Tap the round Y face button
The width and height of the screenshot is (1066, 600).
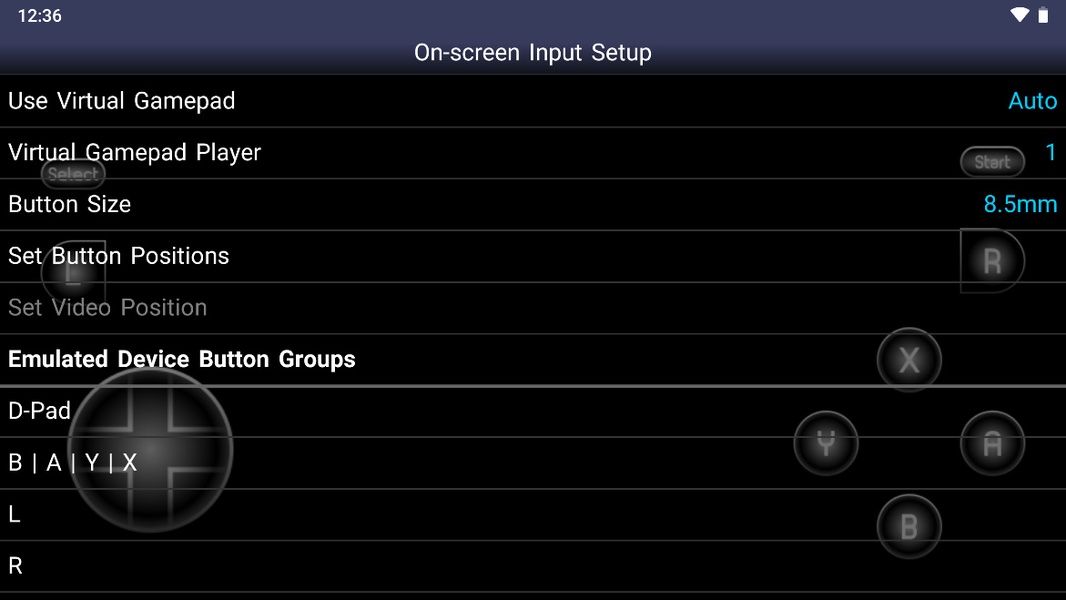[826, 443]
